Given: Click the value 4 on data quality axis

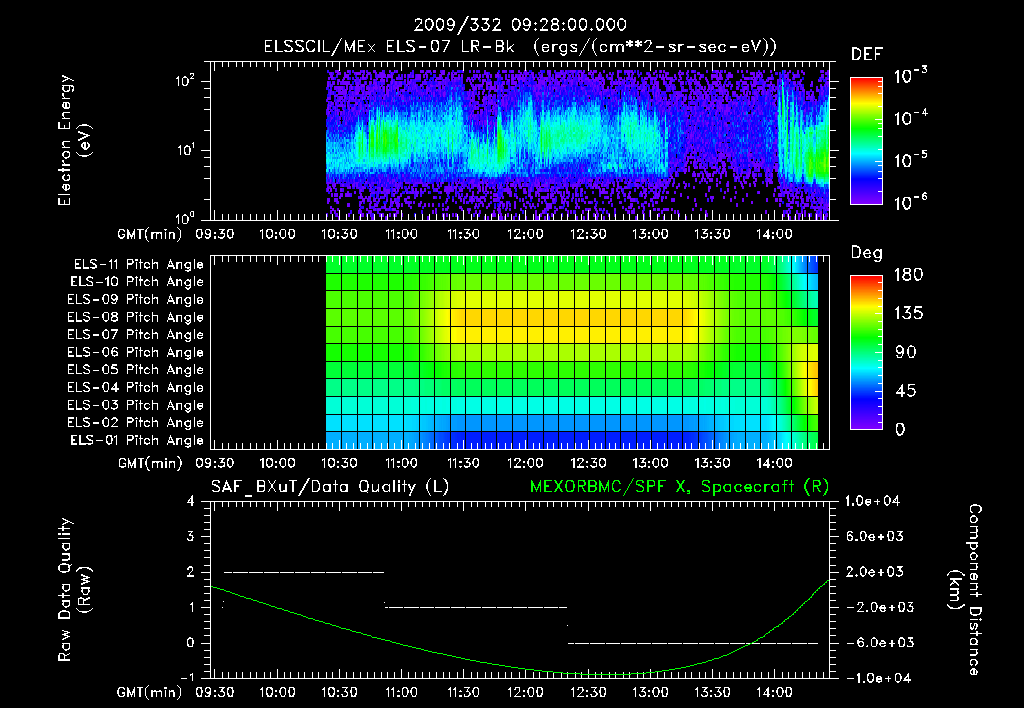Looking at the screenshot, I should coord(190,502).
